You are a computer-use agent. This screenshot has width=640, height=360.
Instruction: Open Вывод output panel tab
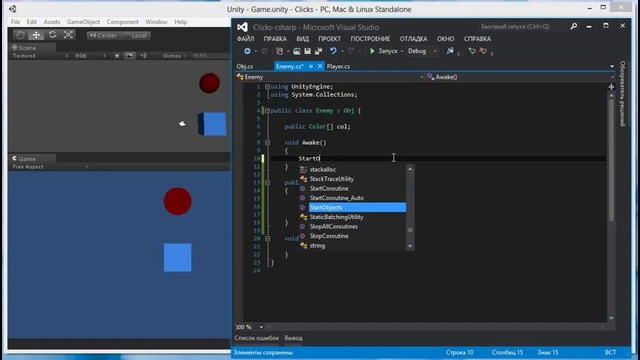[293, 338]
